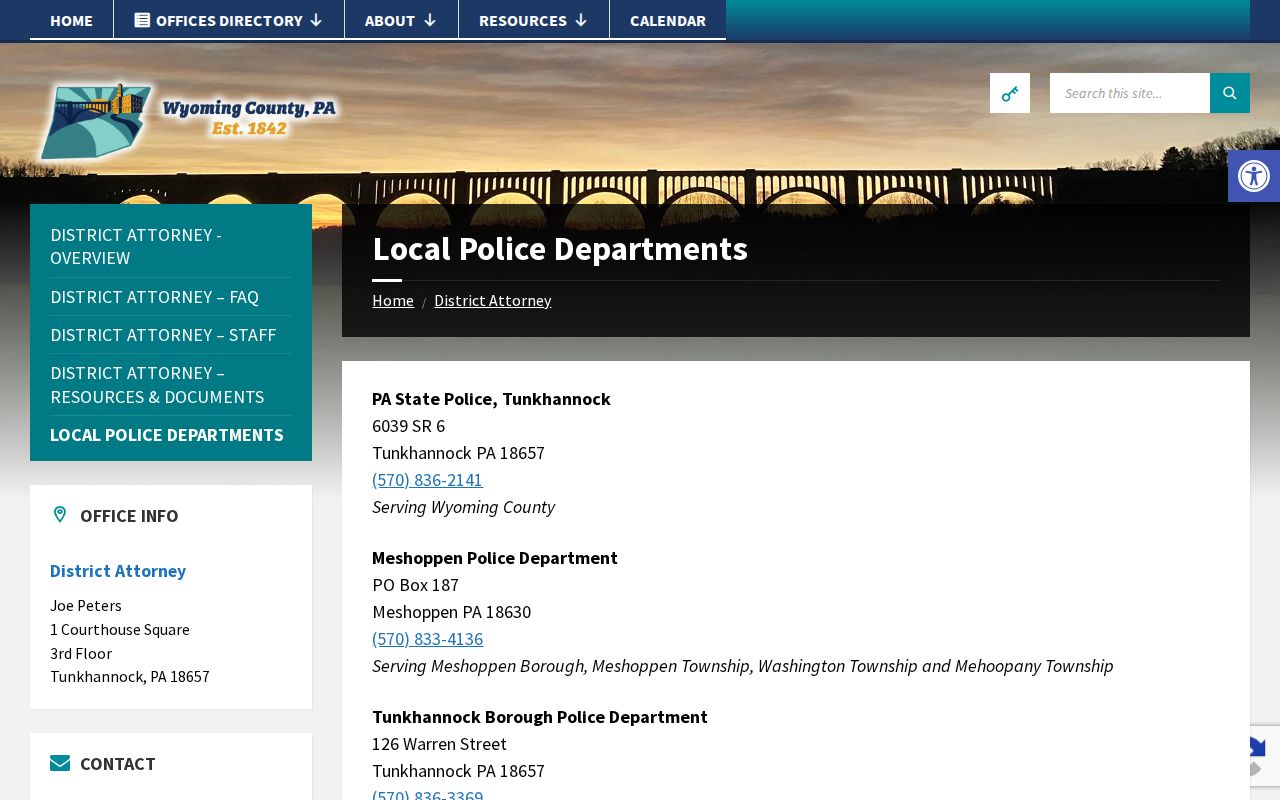Image resolution: width=1280 pixels, height=800 pixels.
Task: Focus the Search this site field
Action: point(1130,93)
